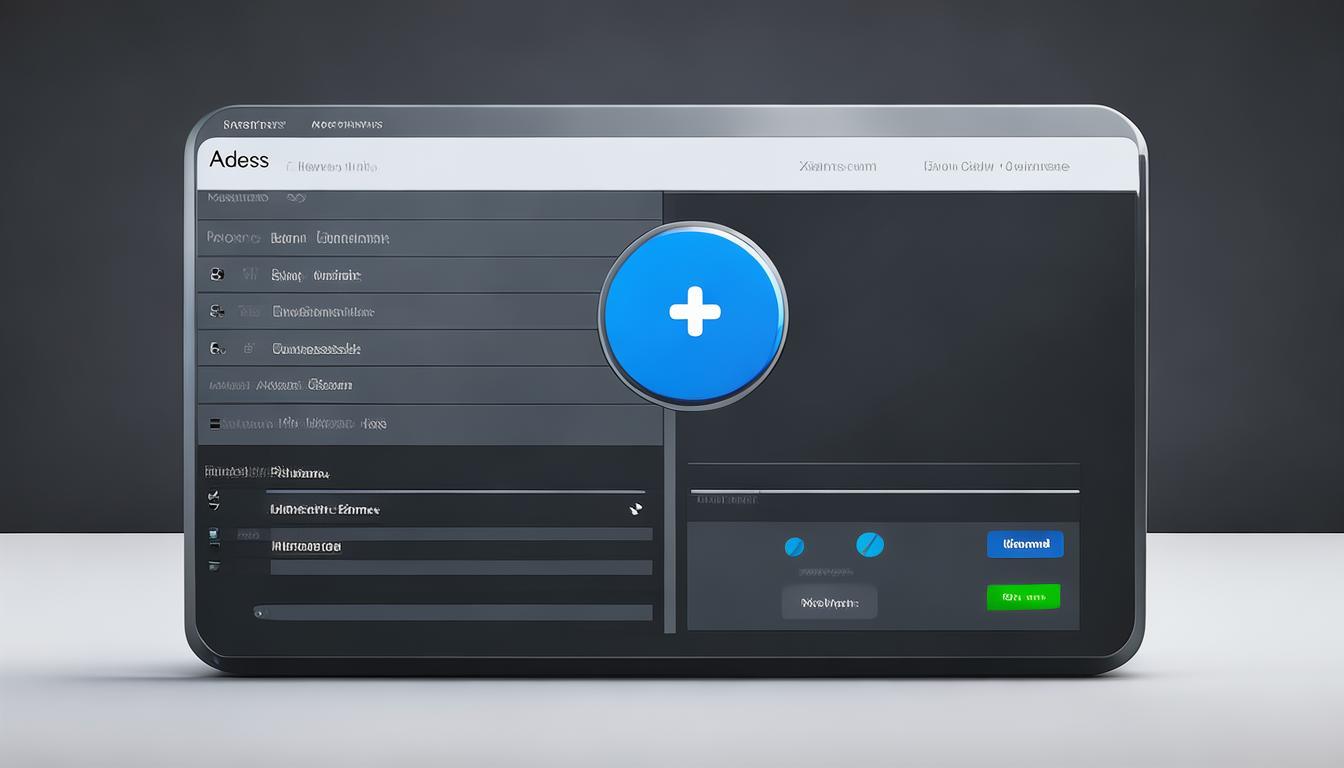
Task: Open the first tab in top bar
Action: 254,125
